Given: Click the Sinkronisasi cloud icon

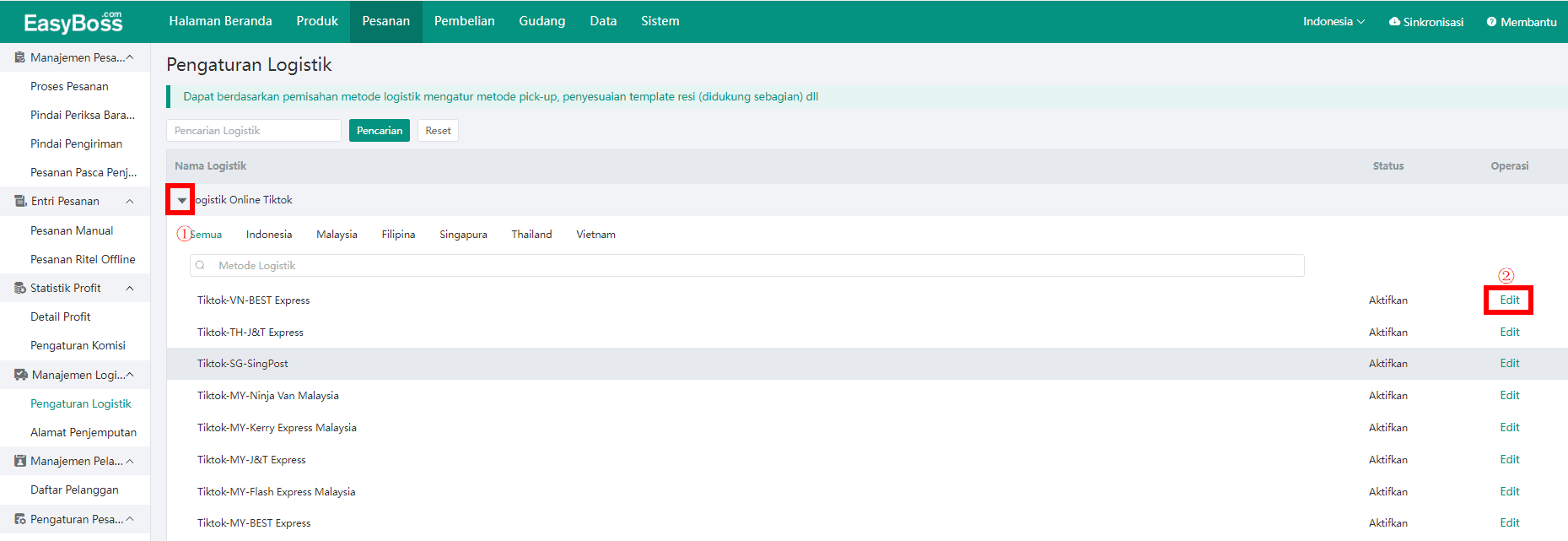Looking at the screenshot, I should (1394, 22).
